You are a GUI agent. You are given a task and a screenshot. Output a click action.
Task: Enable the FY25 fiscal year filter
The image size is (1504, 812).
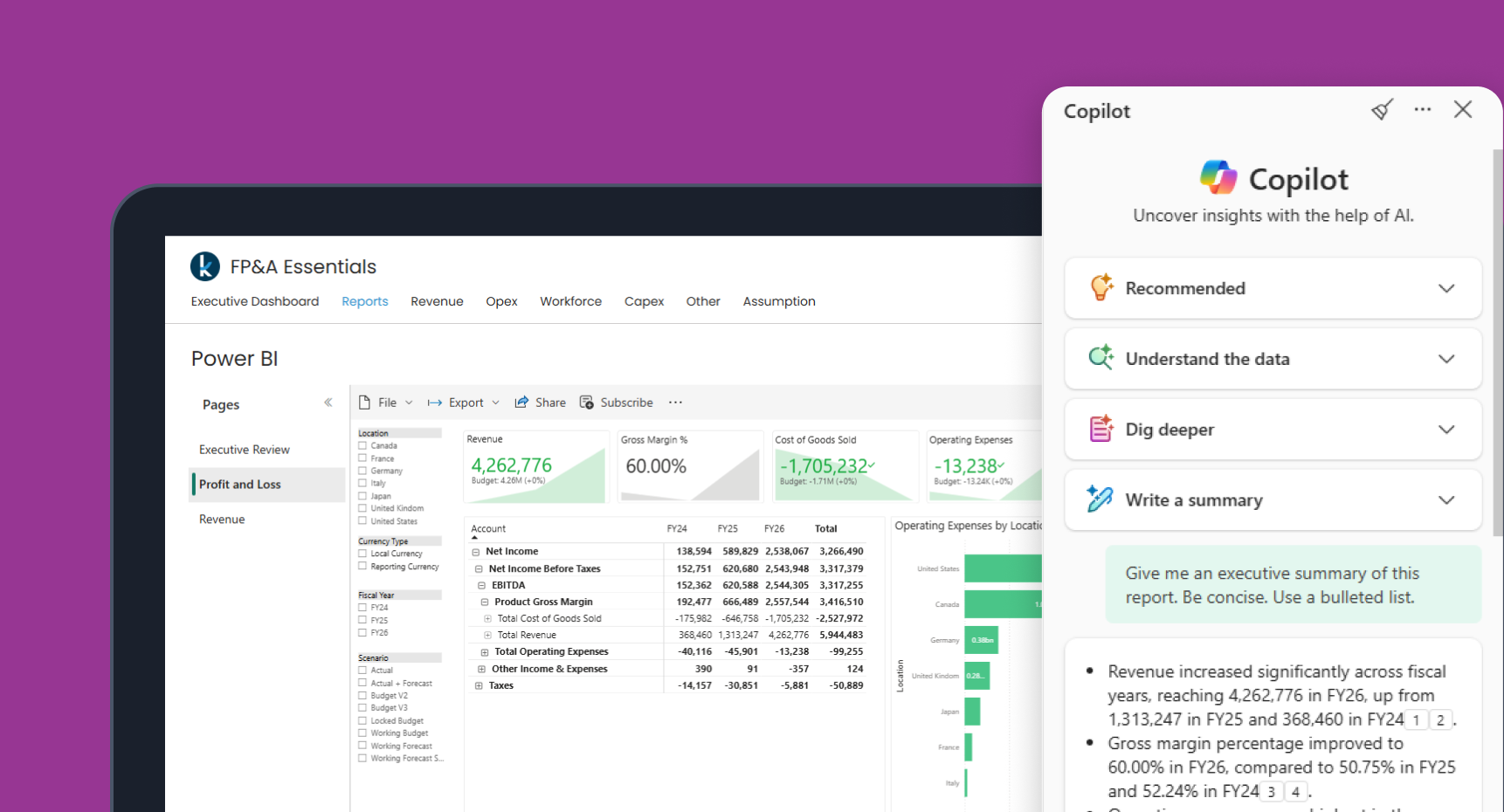pos(362,620)
